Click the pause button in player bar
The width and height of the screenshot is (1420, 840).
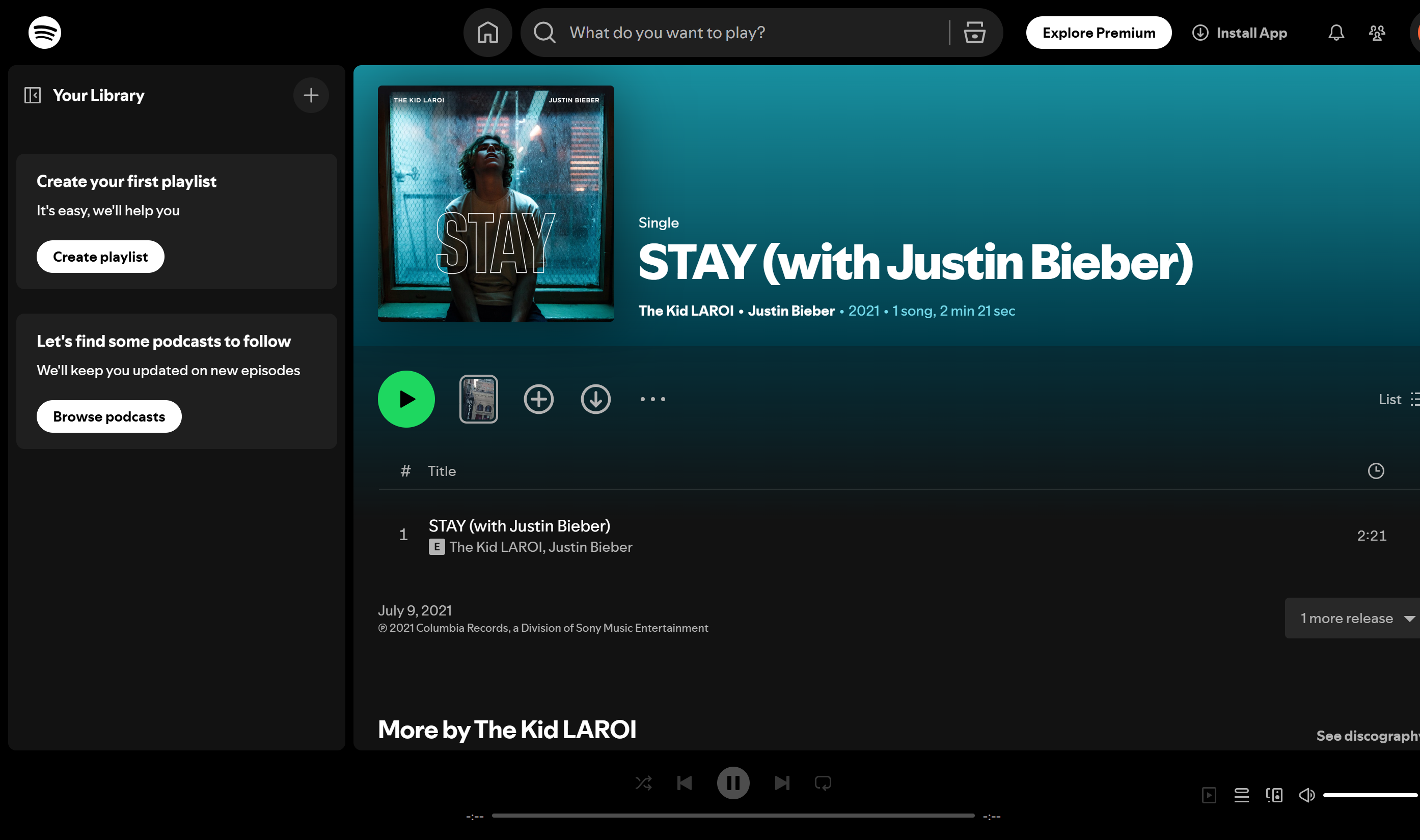pos(732,783)
